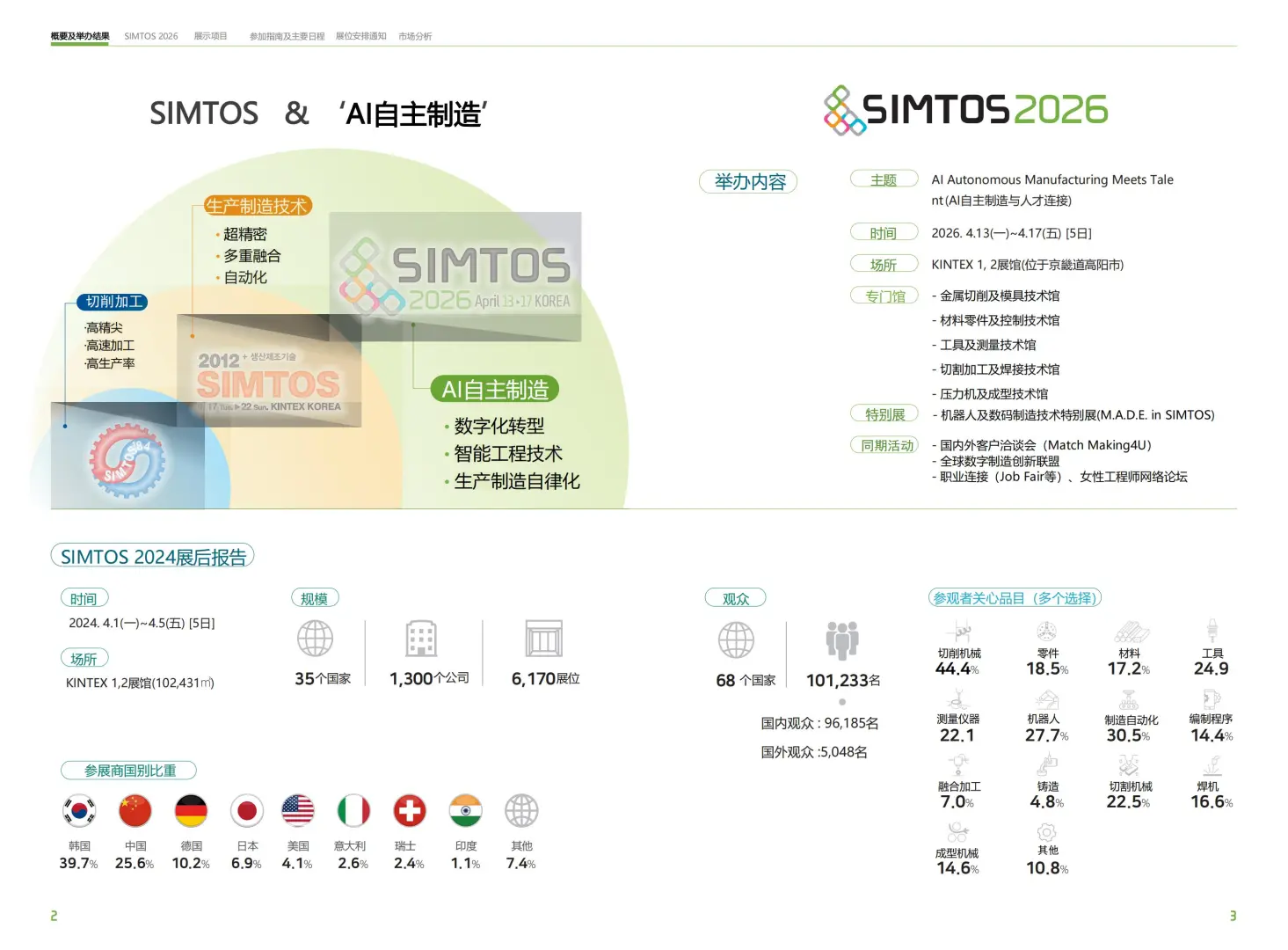Image resolution: width=1288 pixels, height=950 pixels.
Task: Click the China flag showing 25.6%
Action: (135, 811)
